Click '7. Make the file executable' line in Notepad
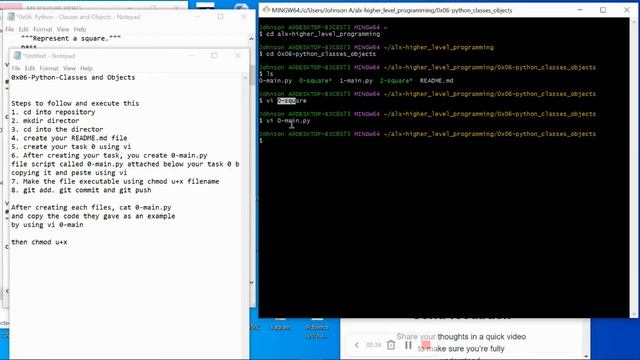 pos(115,181)
